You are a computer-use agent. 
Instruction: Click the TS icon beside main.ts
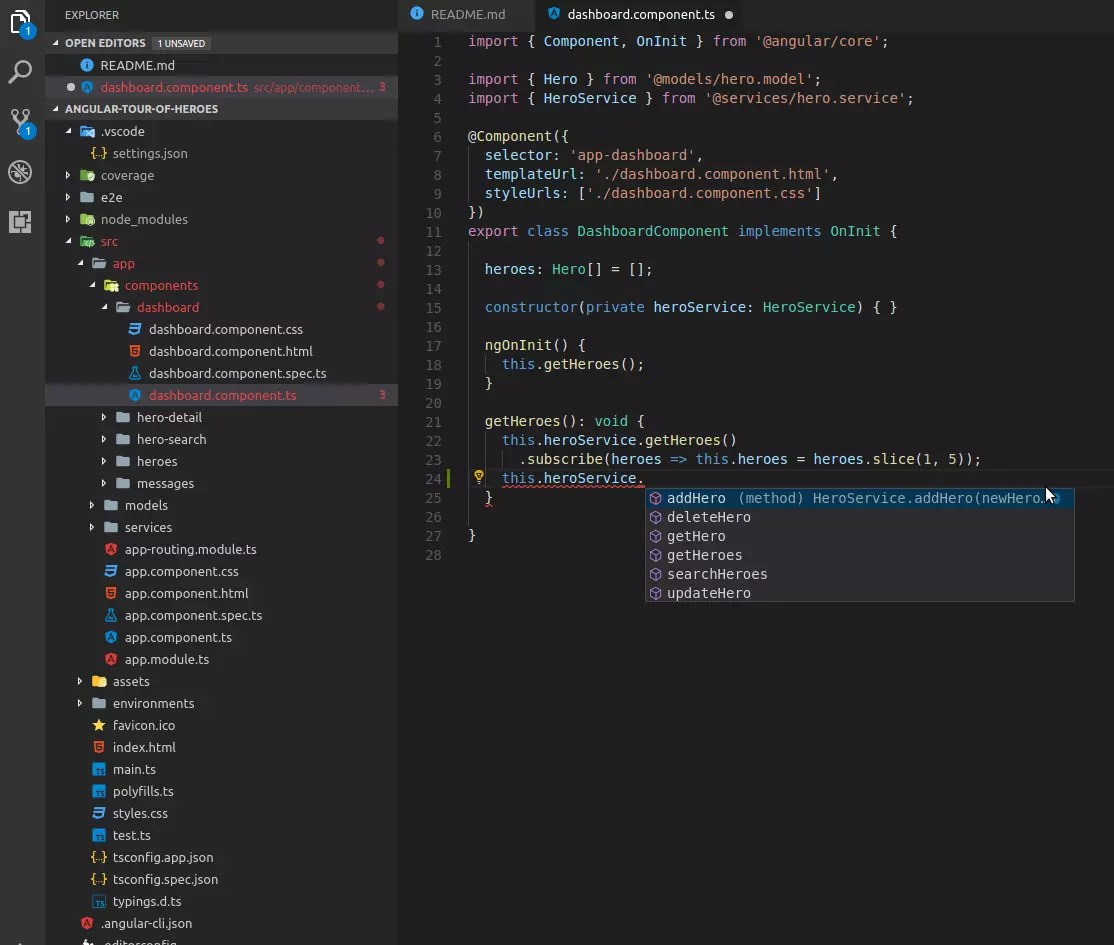pos(99,769)
